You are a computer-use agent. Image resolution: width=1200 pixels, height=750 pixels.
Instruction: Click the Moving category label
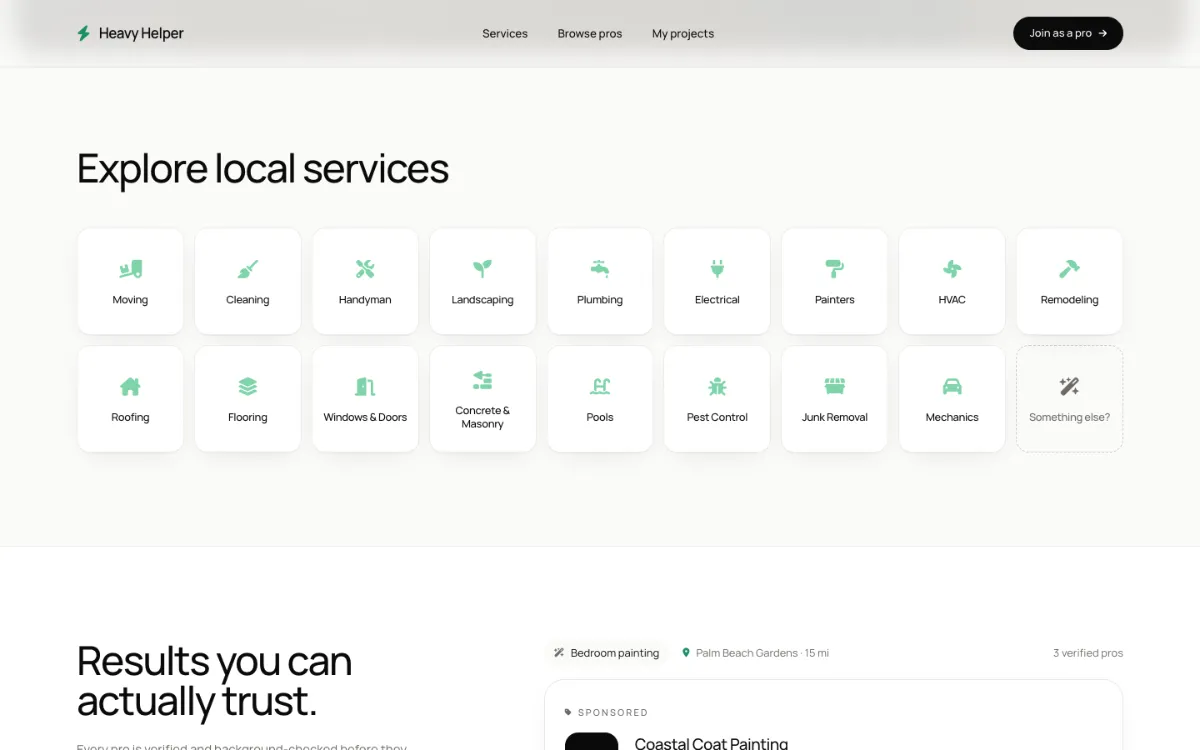[x=130, y=300]
